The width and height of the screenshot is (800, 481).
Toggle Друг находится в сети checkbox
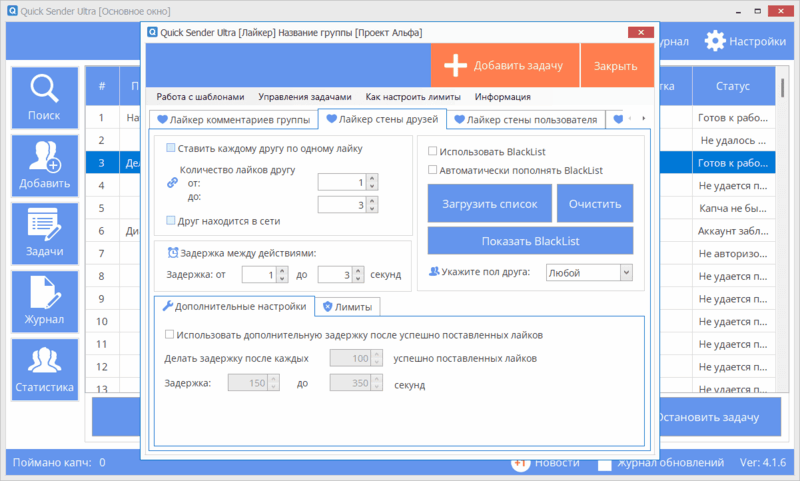pyautogui.click(x=171, y=220)
